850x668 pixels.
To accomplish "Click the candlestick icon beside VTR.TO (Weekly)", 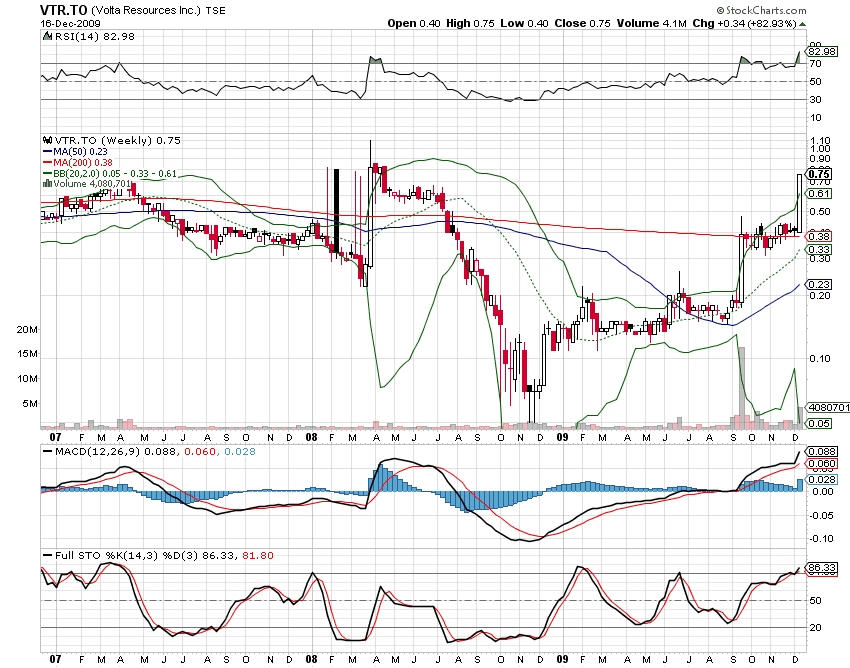I will pyautogui.click(x=47, y=140).
